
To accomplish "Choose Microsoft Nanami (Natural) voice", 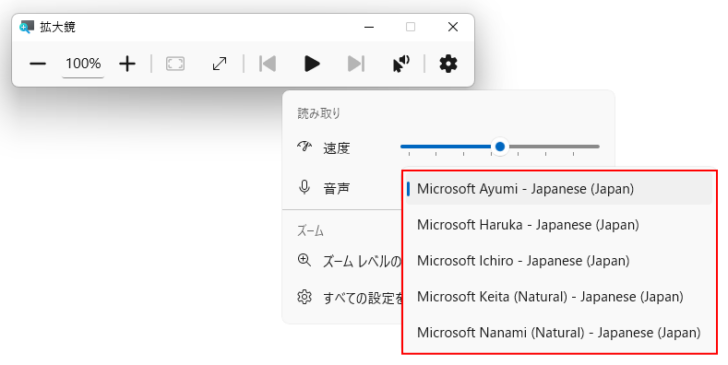I will [x=559, y=332].
